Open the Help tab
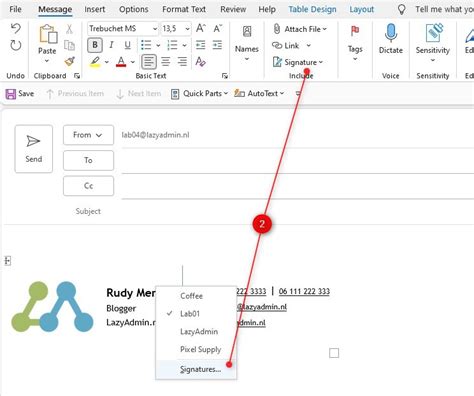Image resolution: width=474 pixels, height=396 pixels. pos(267,9)
